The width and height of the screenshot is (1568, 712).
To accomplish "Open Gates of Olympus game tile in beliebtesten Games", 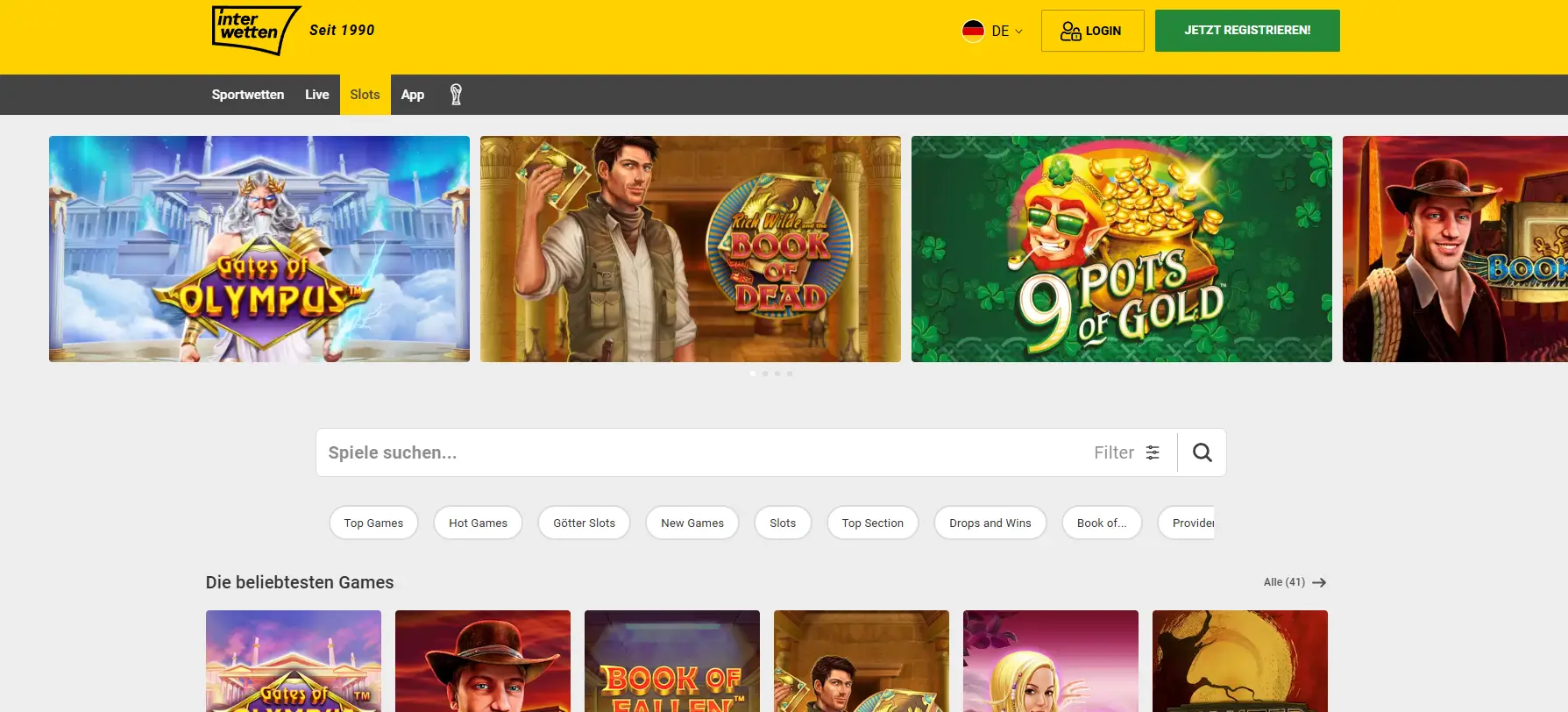I will pos(294,661).
